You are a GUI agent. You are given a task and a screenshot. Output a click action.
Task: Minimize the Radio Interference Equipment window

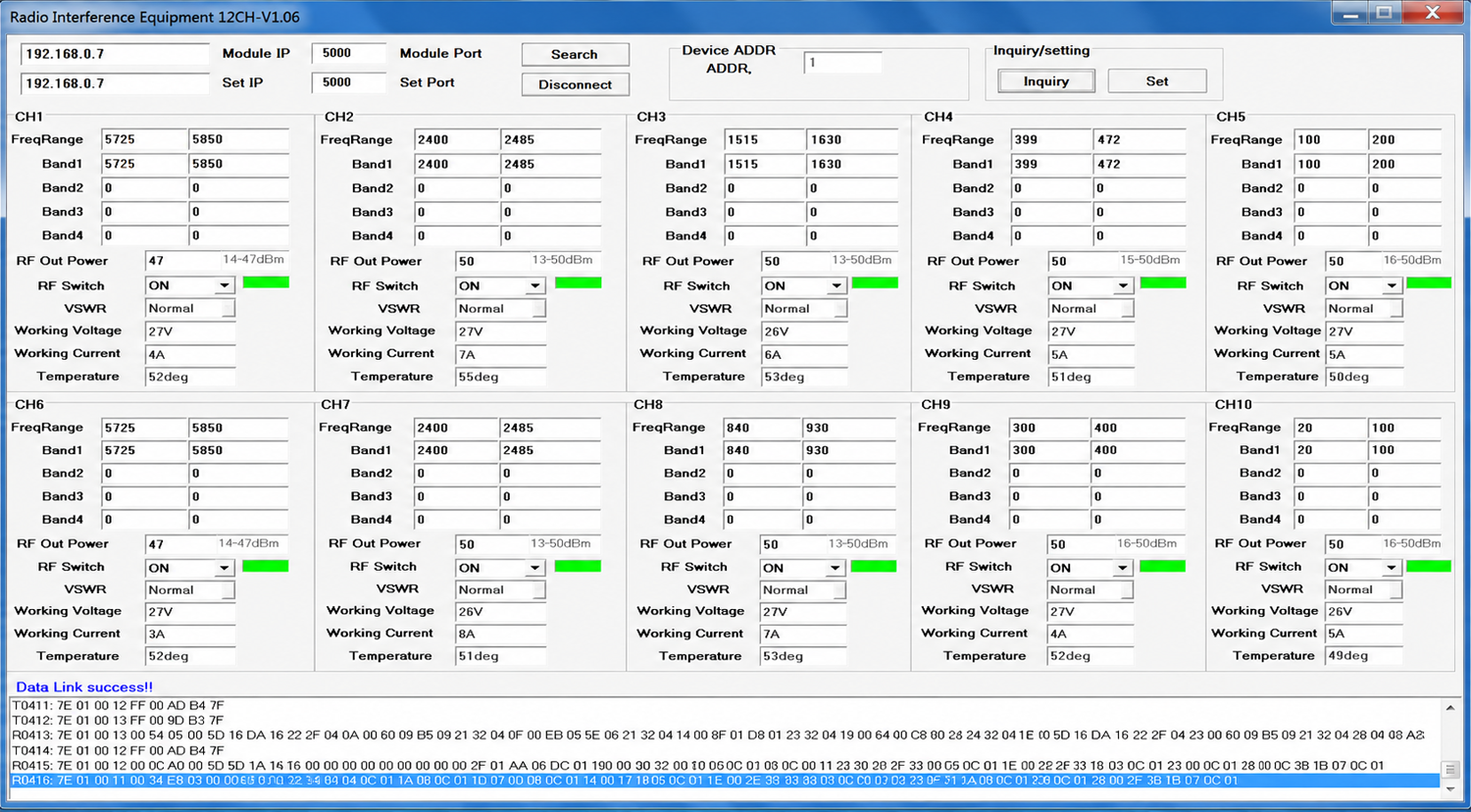click(1350, 14)
